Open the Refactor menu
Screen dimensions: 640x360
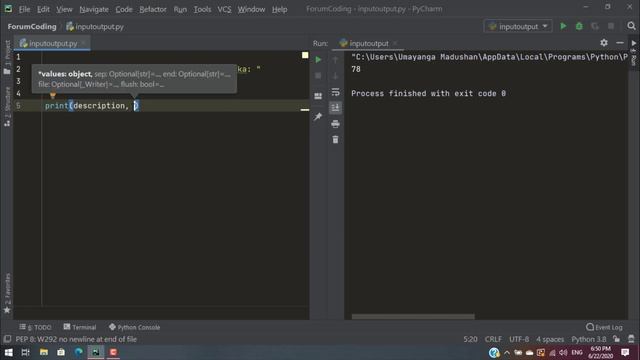pos(153,9)
